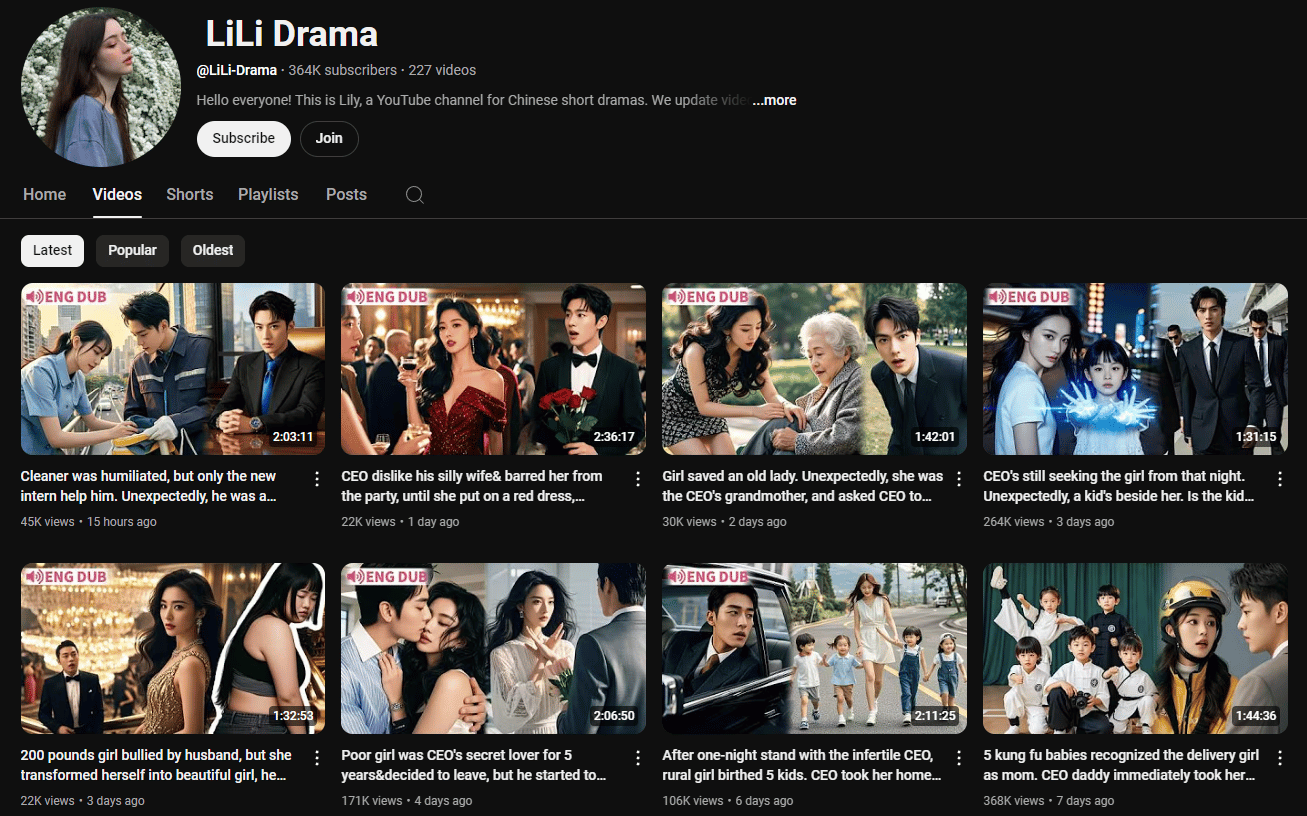
Task: Switch to the Videos tab
Action: pyautogui.click(x=117, y=195)
